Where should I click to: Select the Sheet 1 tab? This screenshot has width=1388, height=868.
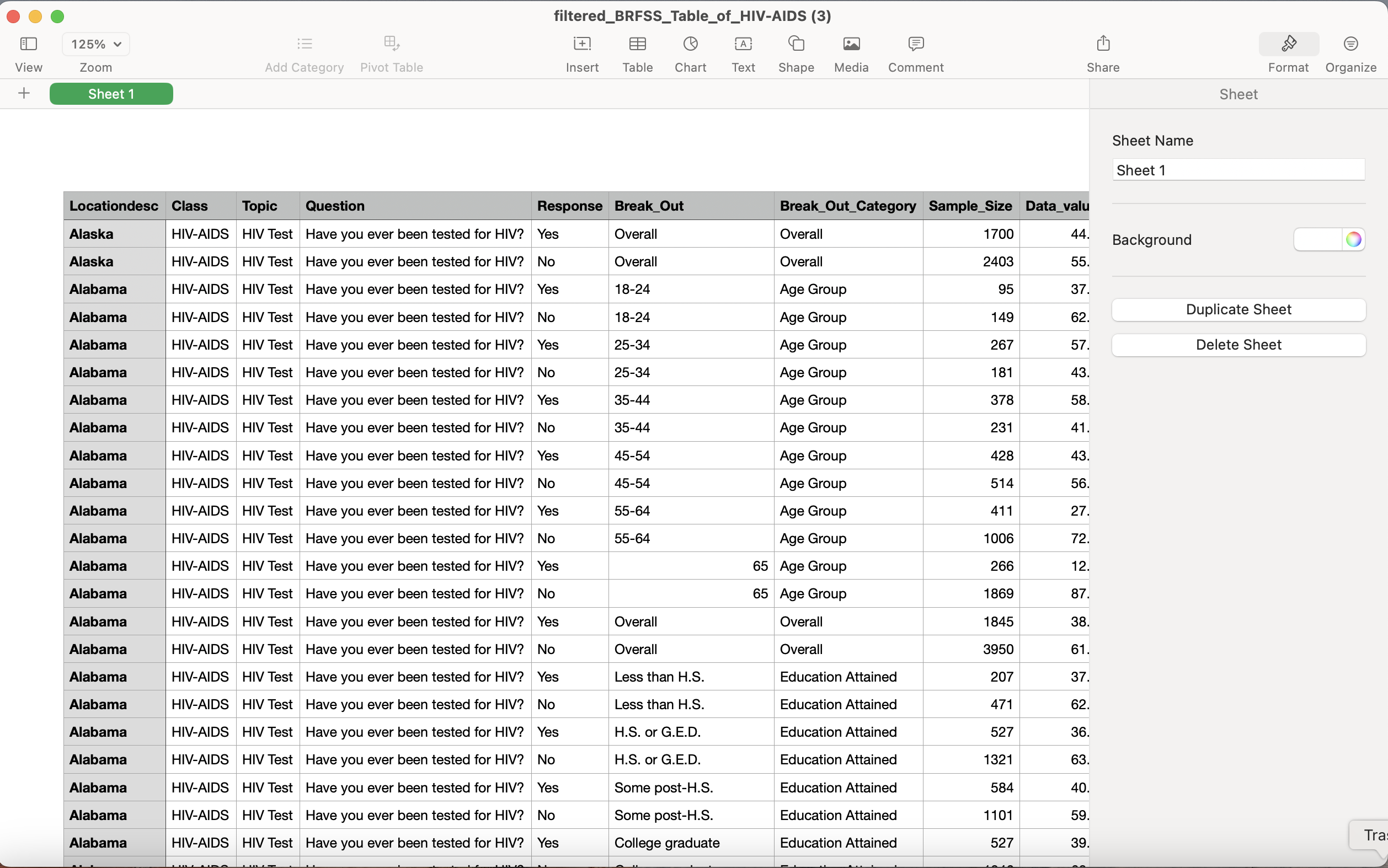tap(111, 94)
